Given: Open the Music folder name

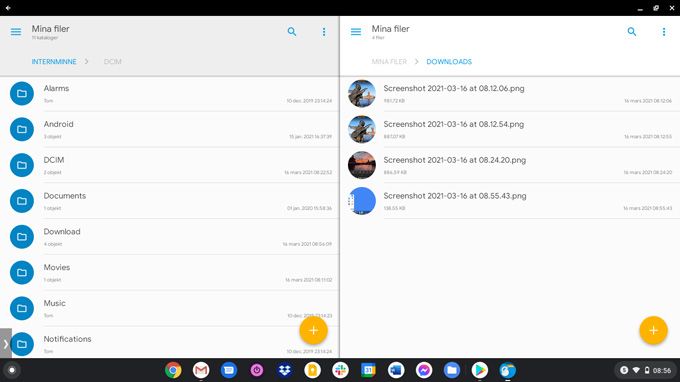Looking at the screenshot, I should 55,303.
